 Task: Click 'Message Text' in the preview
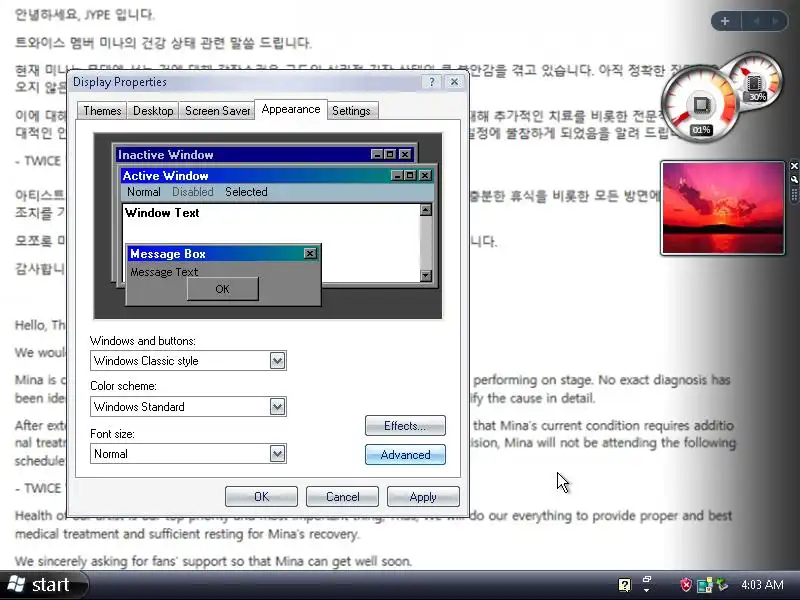pyautogui.click(x=164, y=272)
